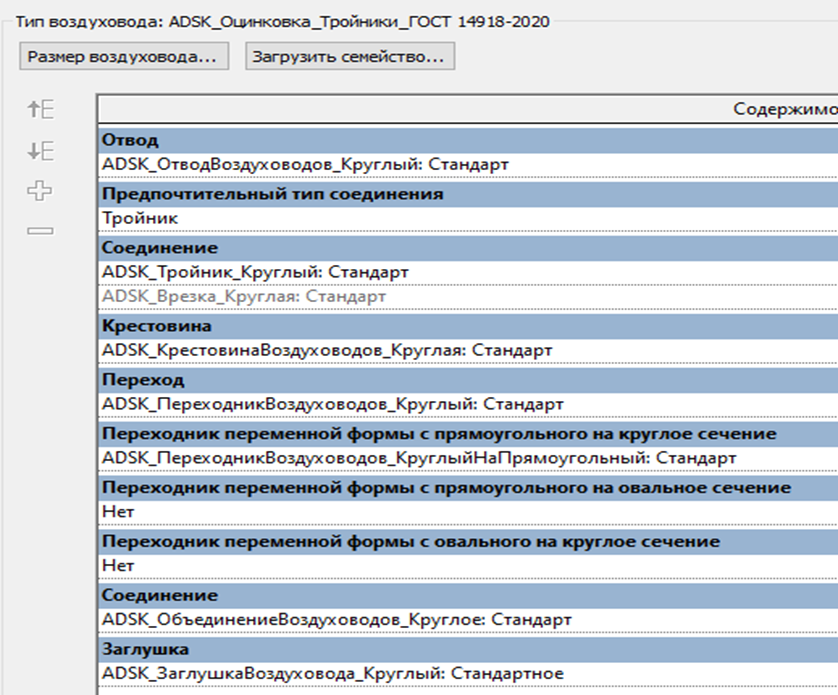838x695 pixels.
Task: Click the 'Тип воздуховода' title label
Action: [282, 22]
